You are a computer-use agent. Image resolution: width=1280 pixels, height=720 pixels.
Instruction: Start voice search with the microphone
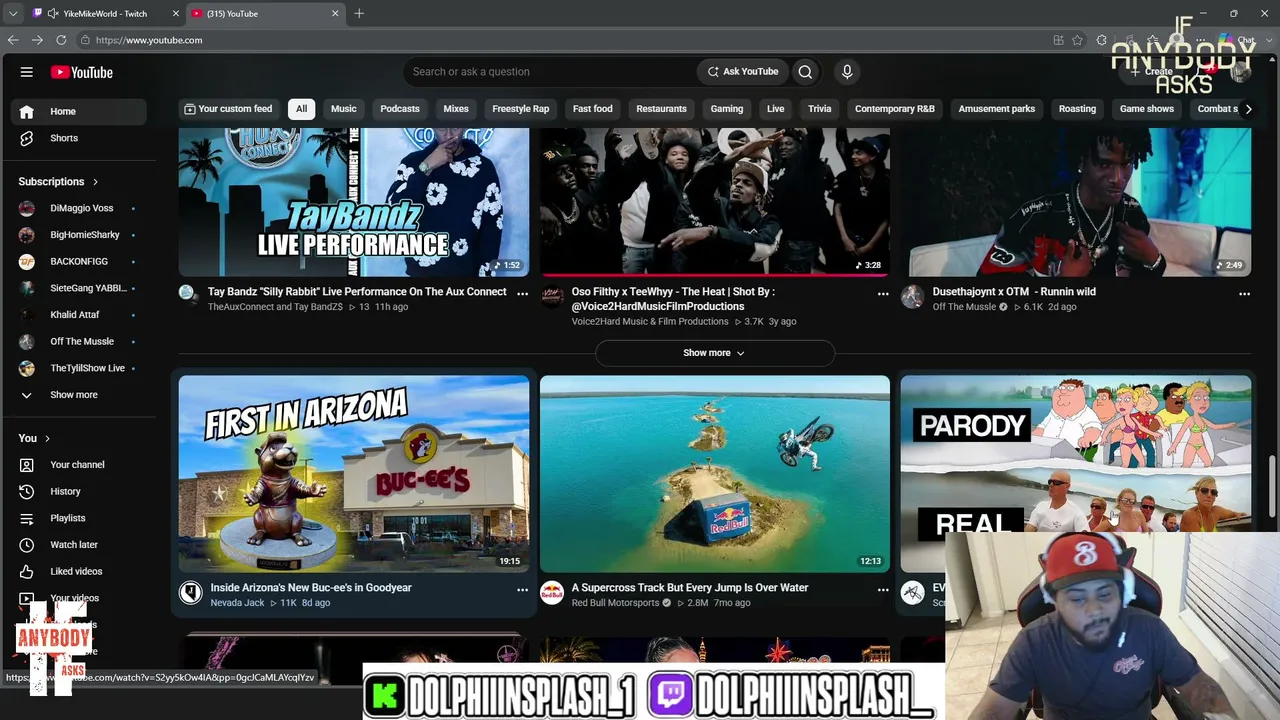coord(847,72)
